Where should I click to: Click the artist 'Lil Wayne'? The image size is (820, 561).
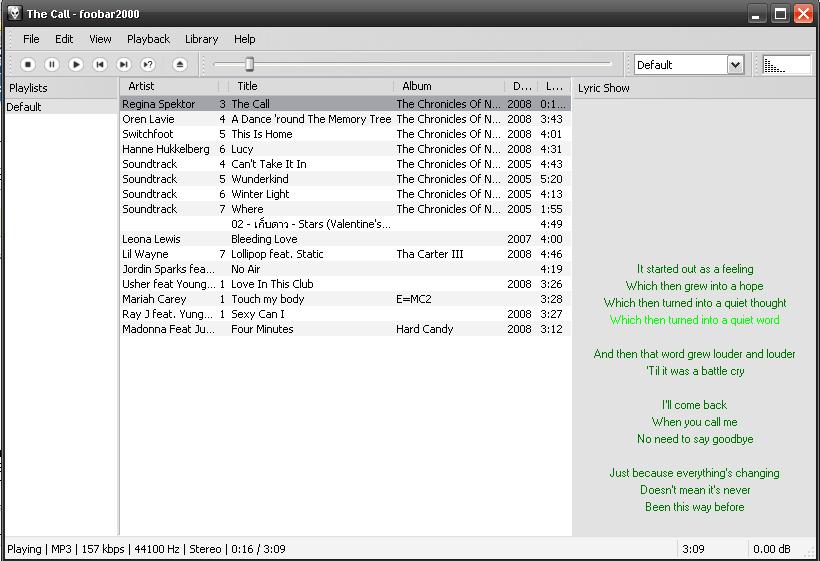145,254
